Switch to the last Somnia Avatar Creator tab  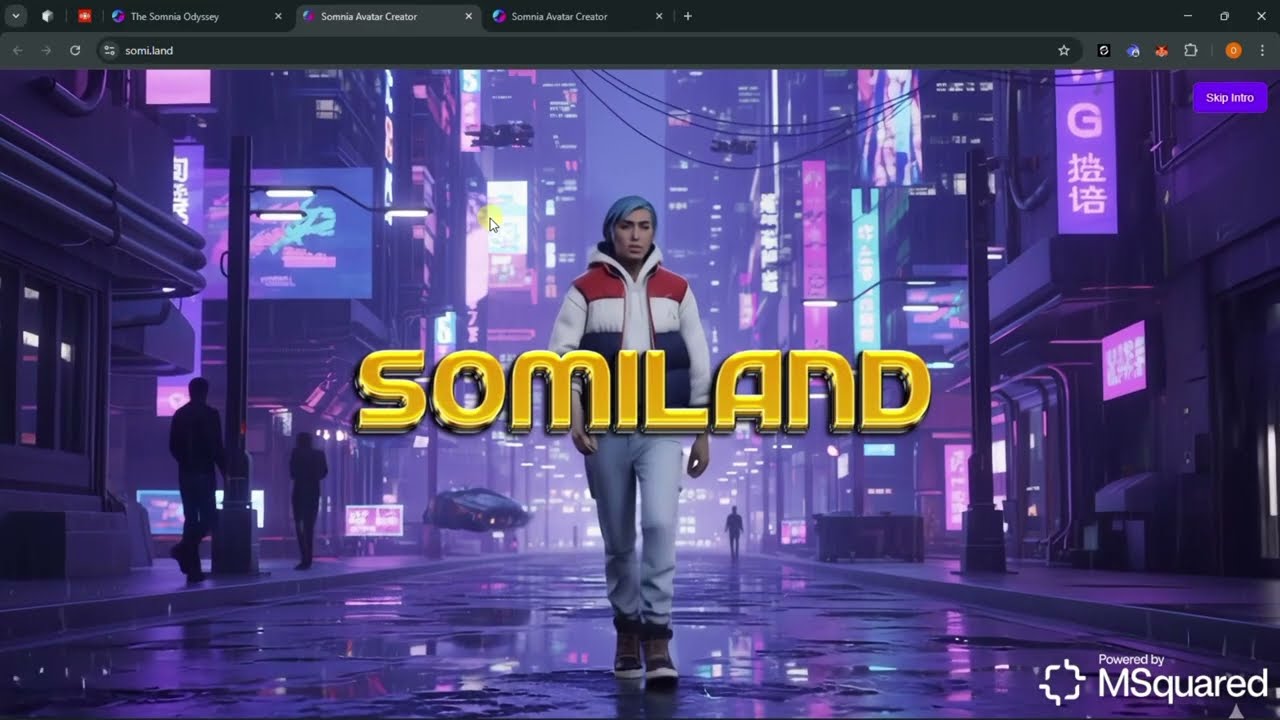[x=580, y=16]
